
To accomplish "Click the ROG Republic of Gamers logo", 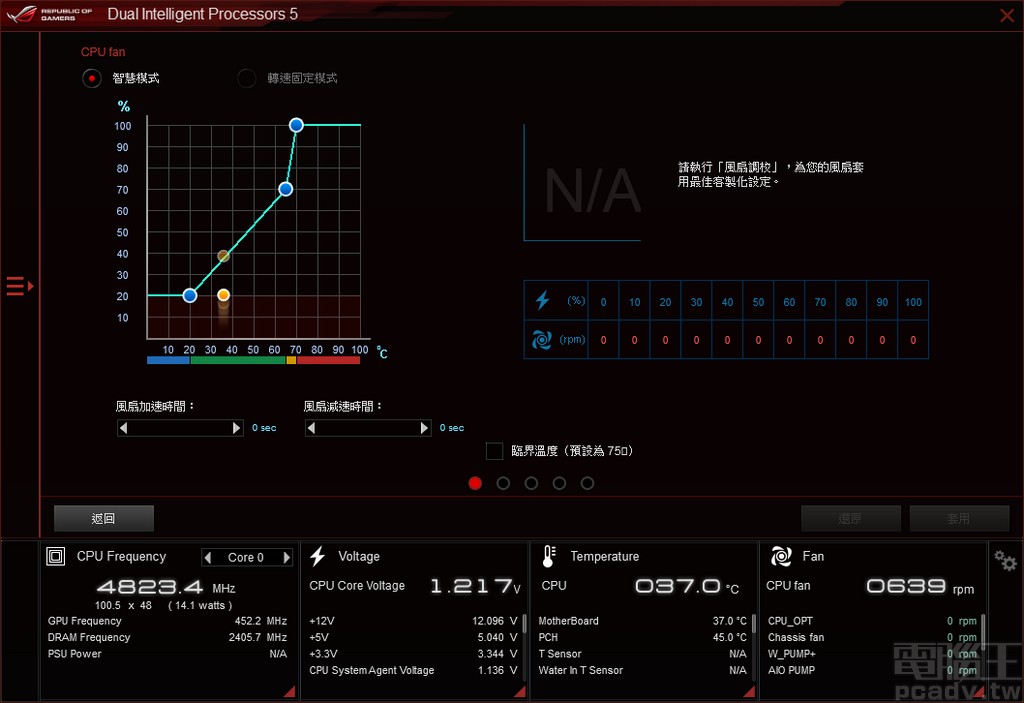I will click(50, 14).
